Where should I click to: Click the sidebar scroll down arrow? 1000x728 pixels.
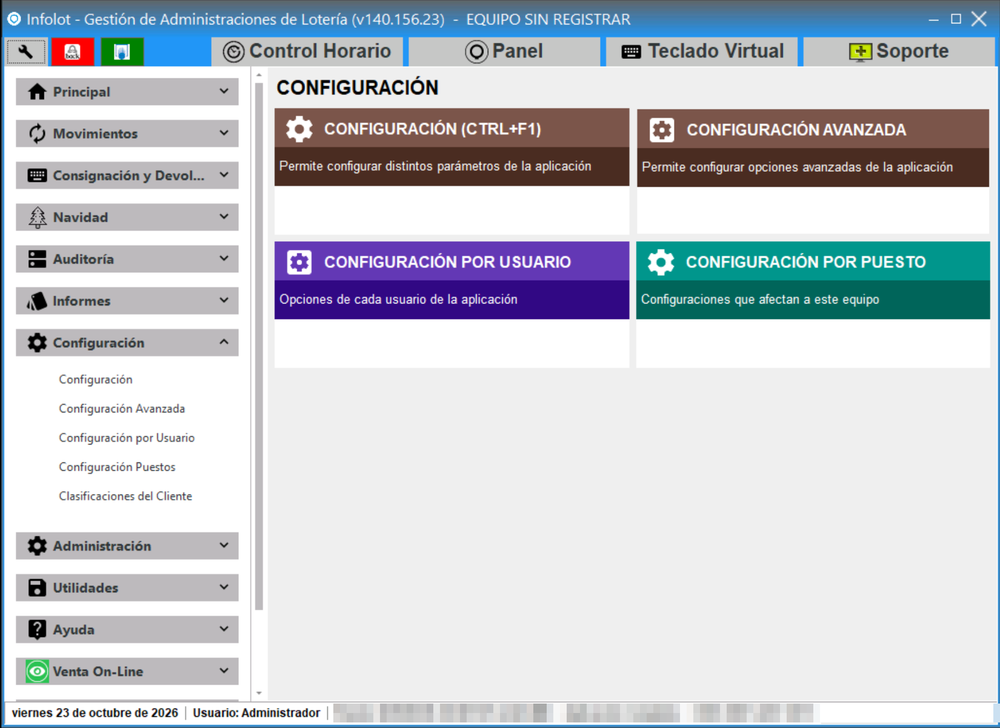pos(259,693)
